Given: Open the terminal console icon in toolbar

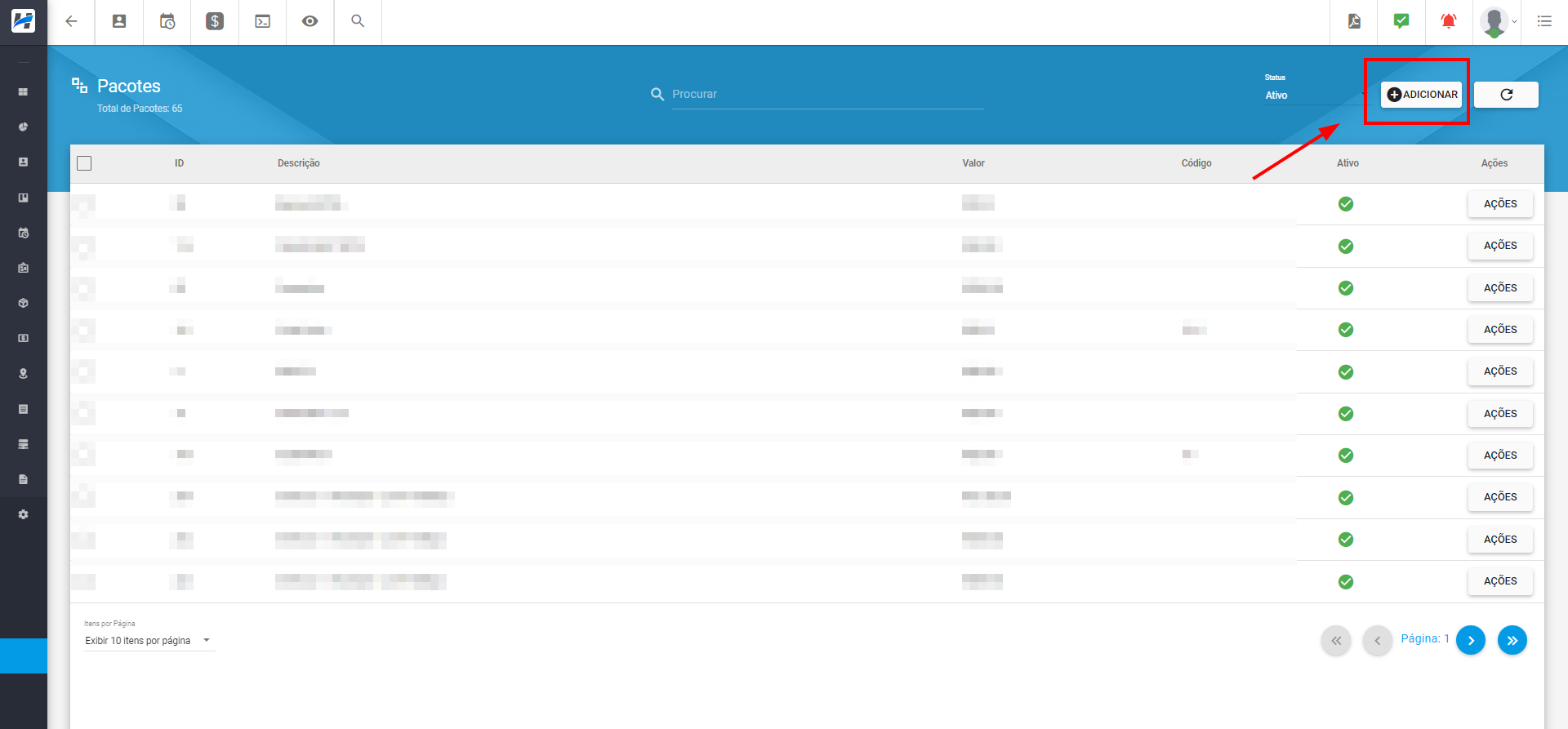Looking at the screenshot, I should pyautogui.click(x=263, y=21).
